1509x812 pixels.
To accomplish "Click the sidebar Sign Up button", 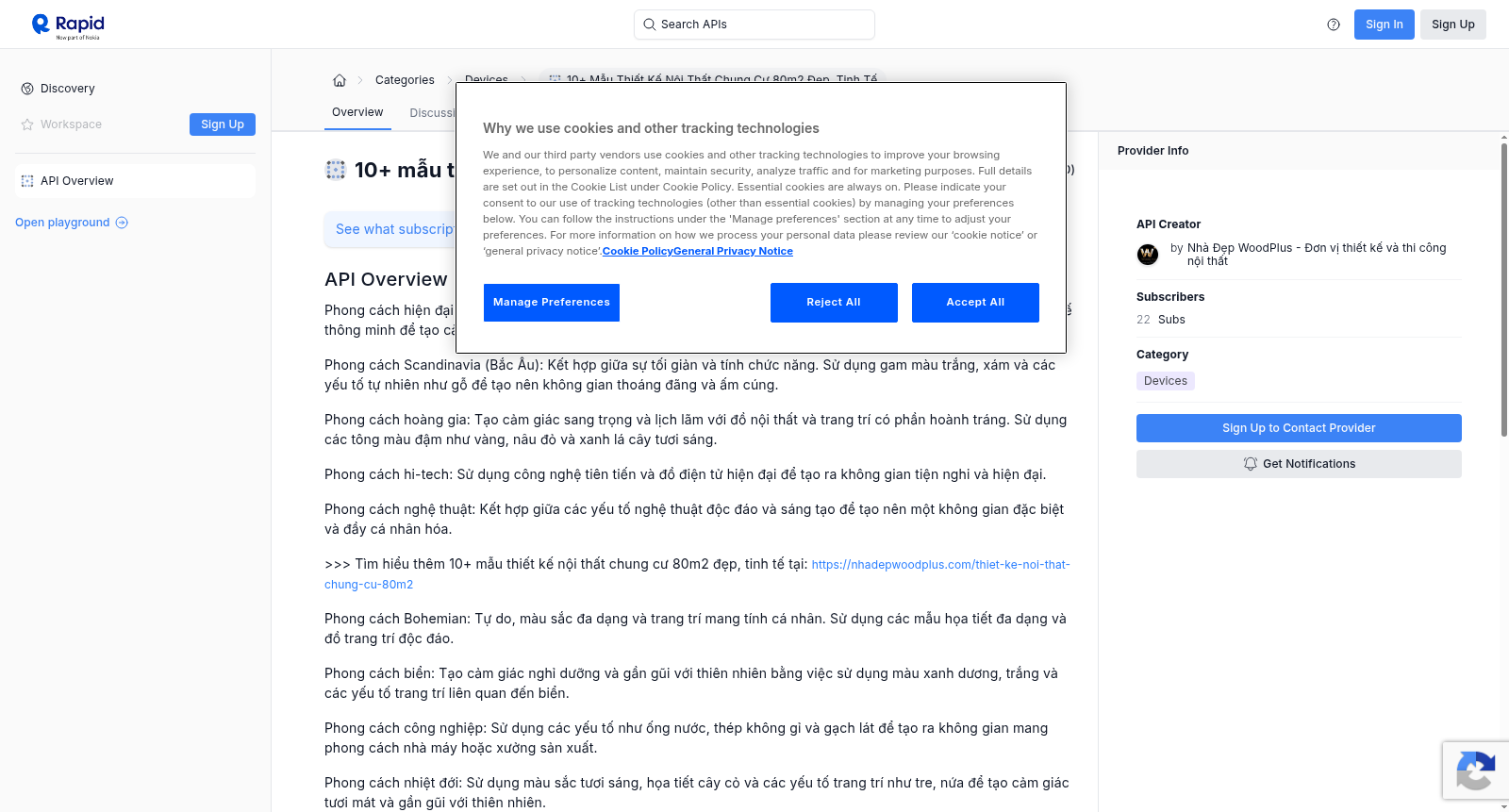I will (x=223, y=124).
